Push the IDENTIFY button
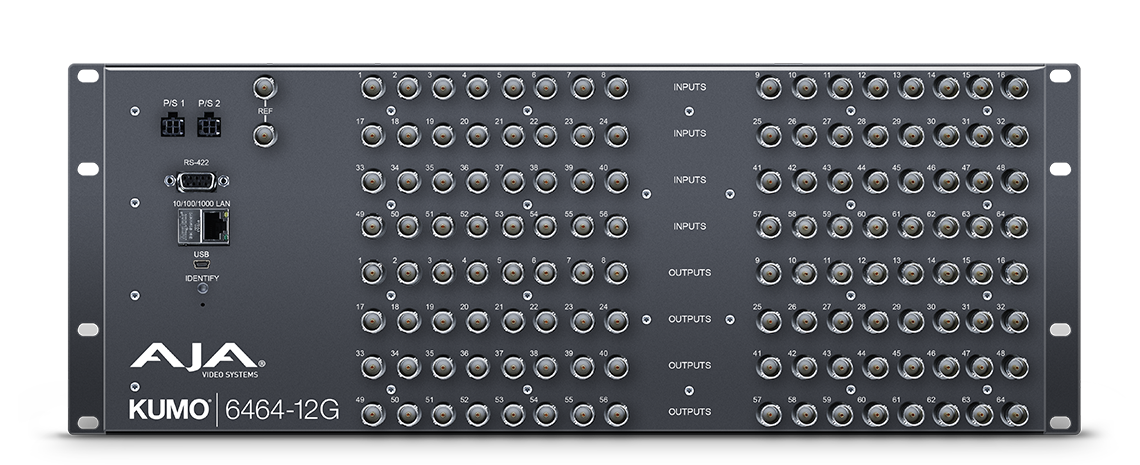Screen dimensions: 1140x465 pyautogui.click(x=202, y=288)
